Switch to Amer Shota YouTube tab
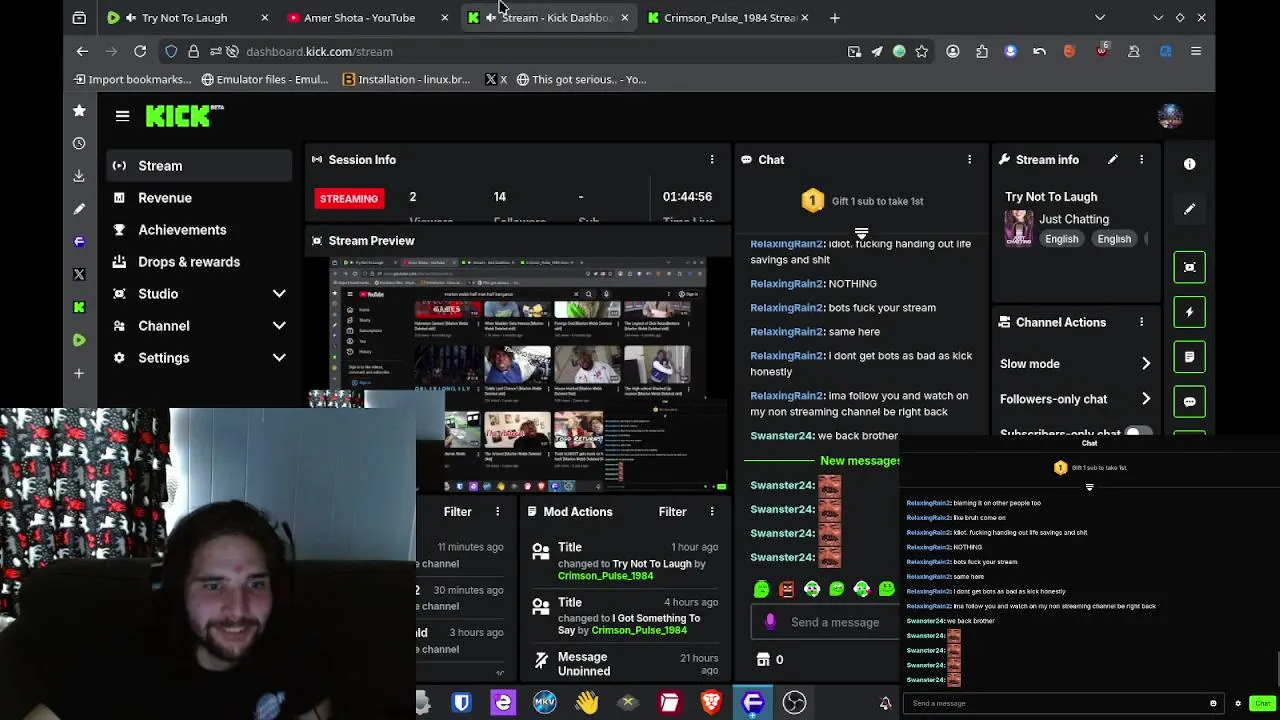This screenshot has width=1280, height=720. (365, 17)
